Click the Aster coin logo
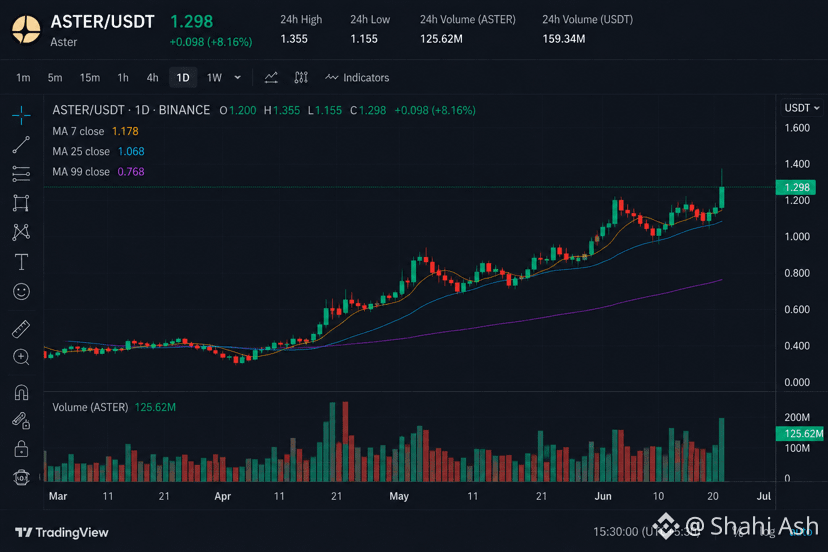The image size is (828, 552). point(26,30)
